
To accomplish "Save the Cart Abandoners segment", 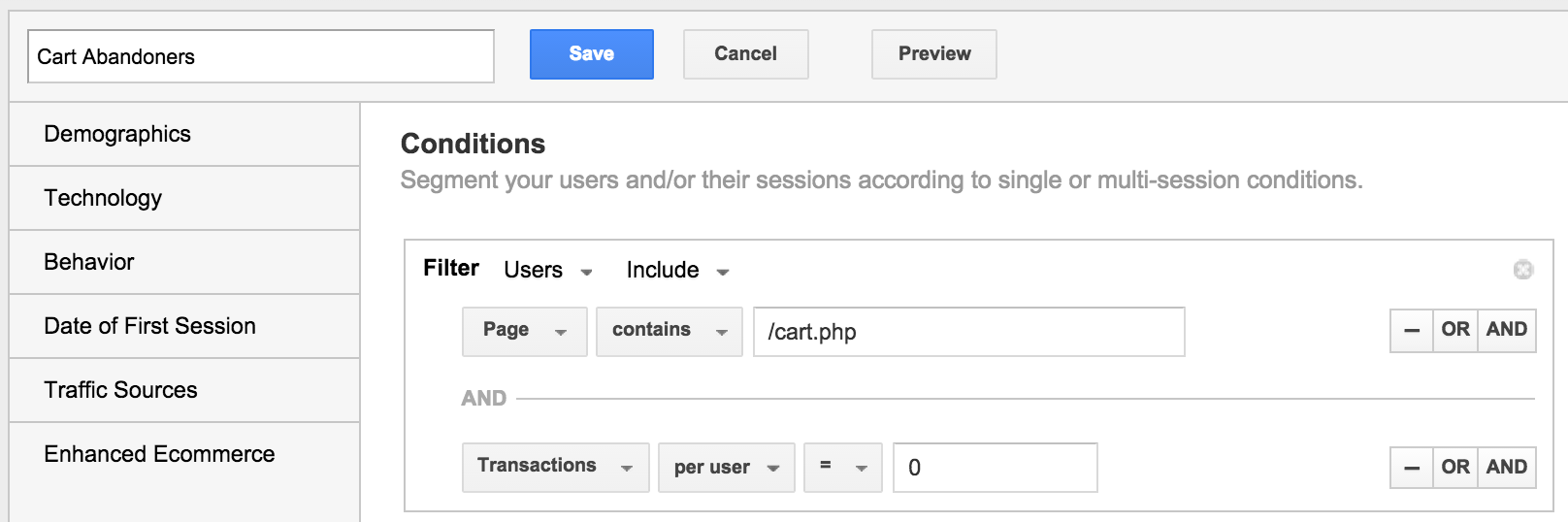I will (x=592, y=54).
